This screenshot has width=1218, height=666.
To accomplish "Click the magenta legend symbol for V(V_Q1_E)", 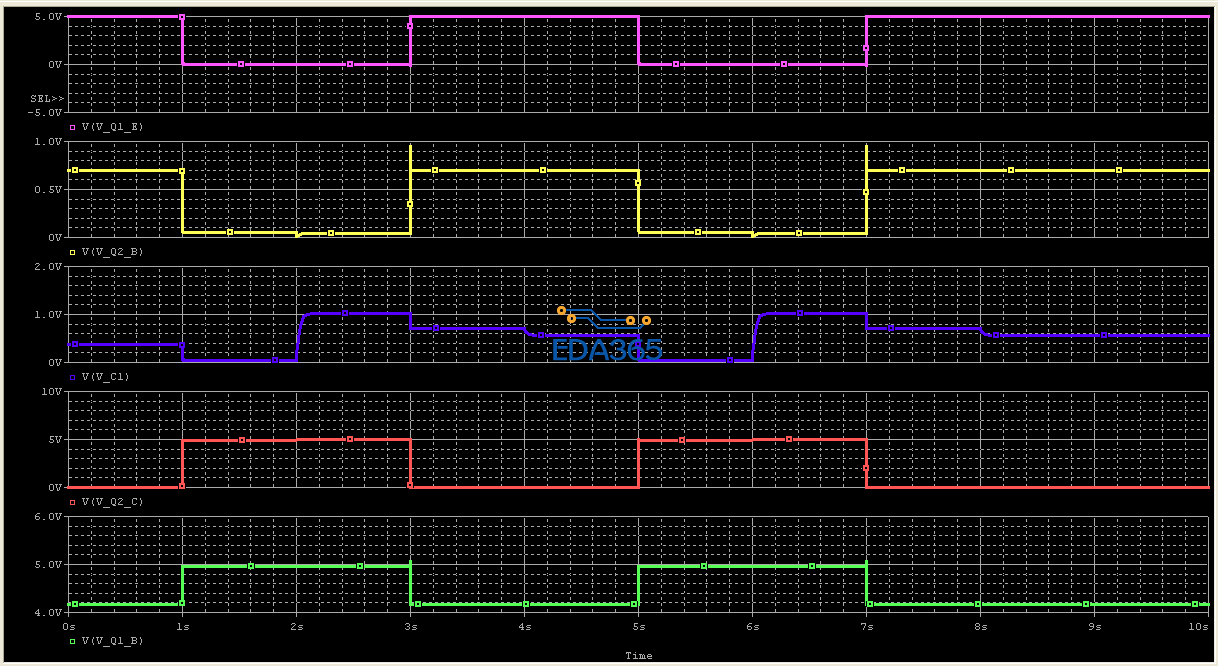I will point(73,127).
